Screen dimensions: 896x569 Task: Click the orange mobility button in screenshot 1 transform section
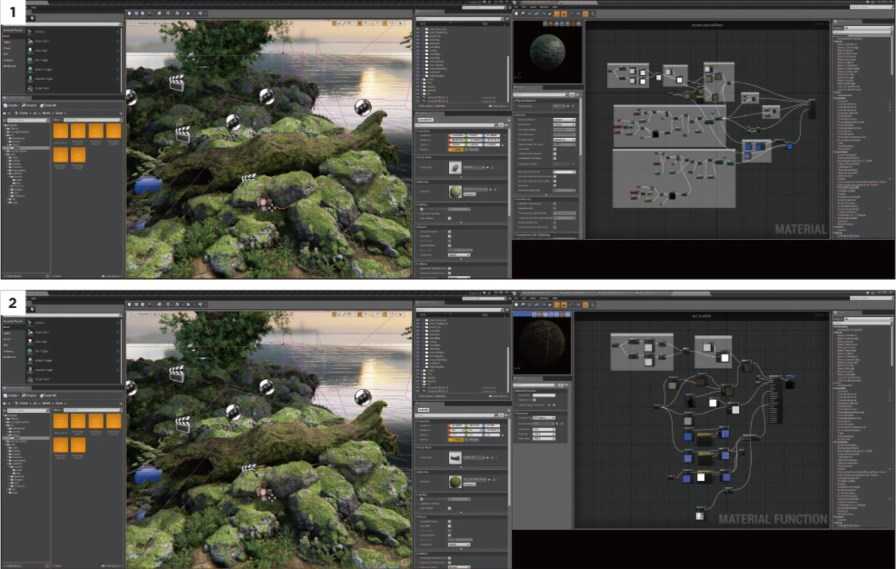455,149
